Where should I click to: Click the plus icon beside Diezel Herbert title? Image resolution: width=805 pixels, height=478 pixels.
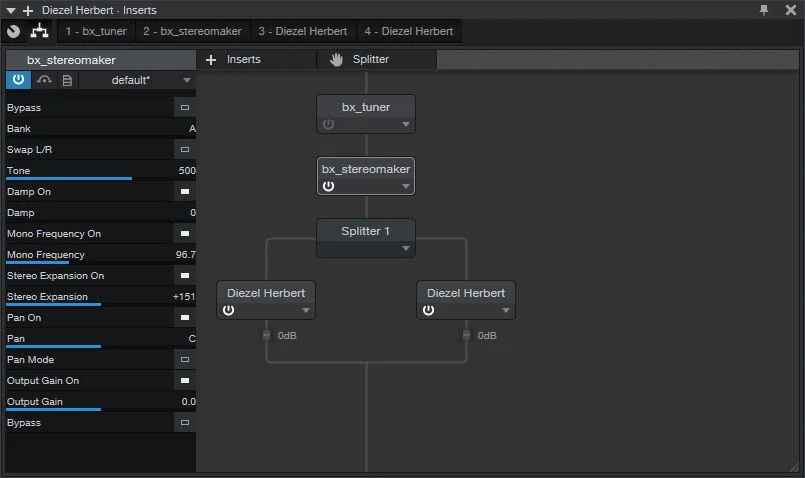pos(28,10)
